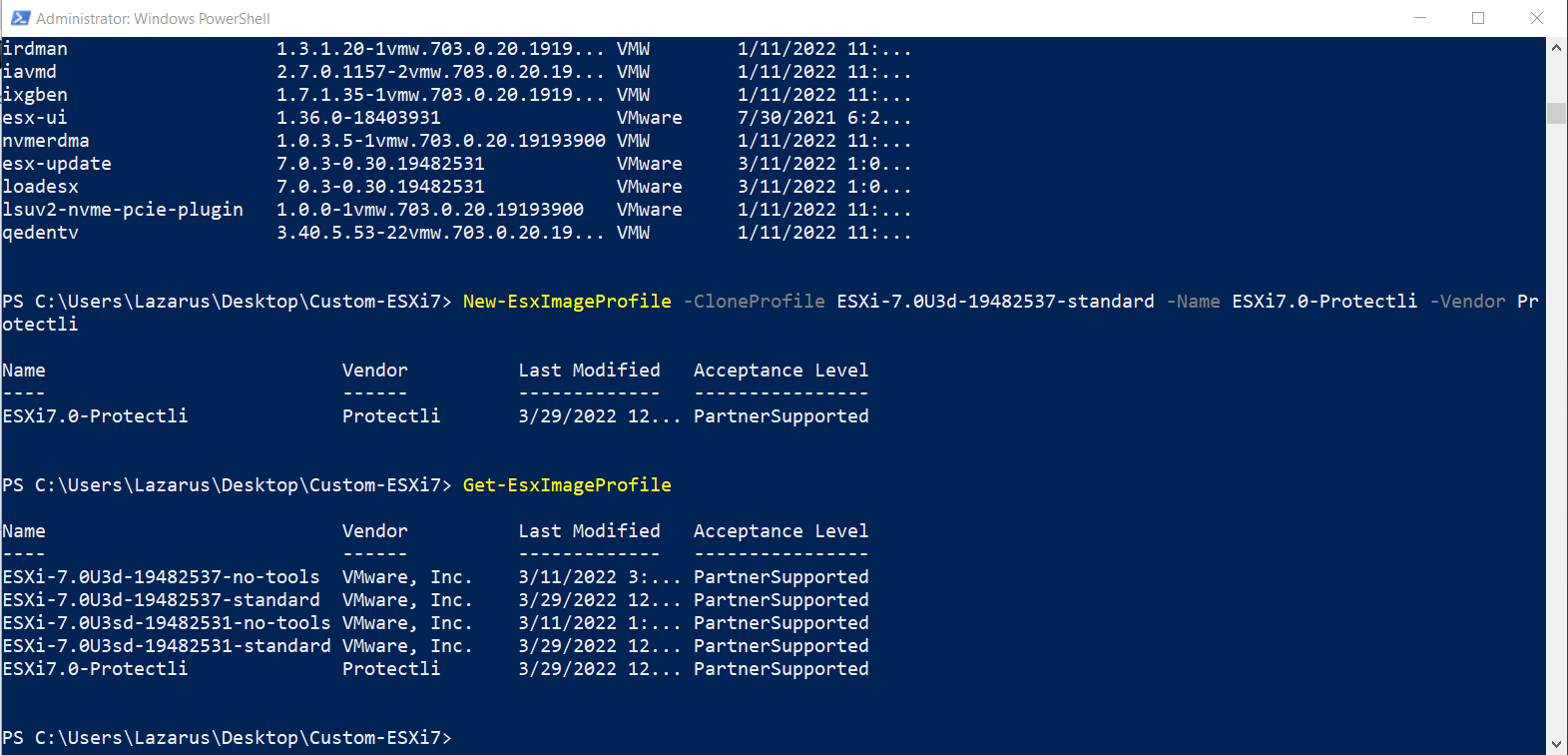
Task: Click the ESXi-7.0U3sd-19482531-standard profile name
Action: click(167, 646)
